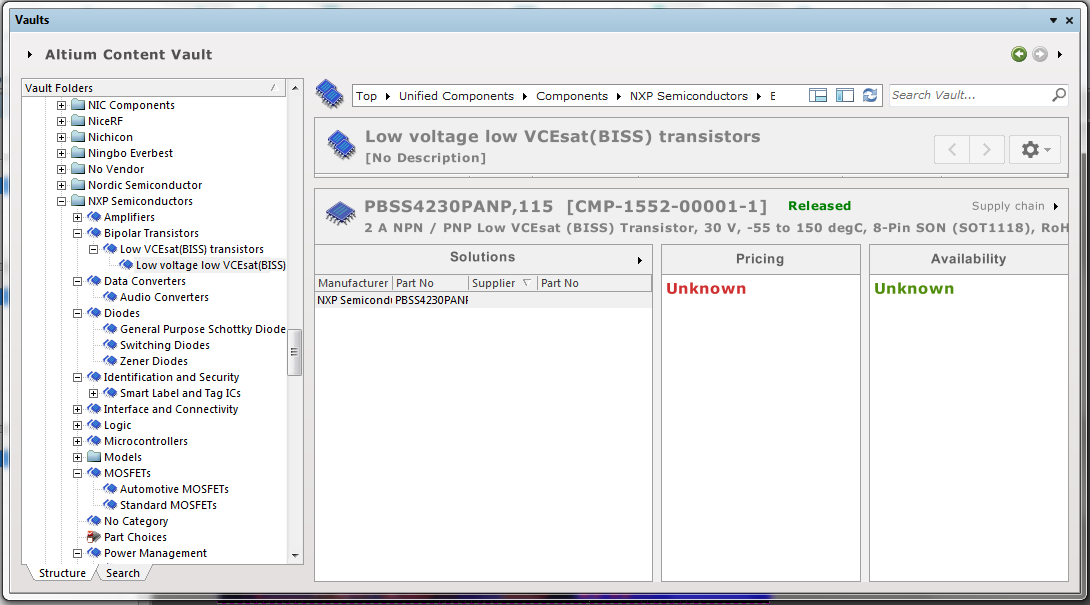Click the Interface and Connectivity icon
1090x605 pixels.
click(x=94, y=409)
